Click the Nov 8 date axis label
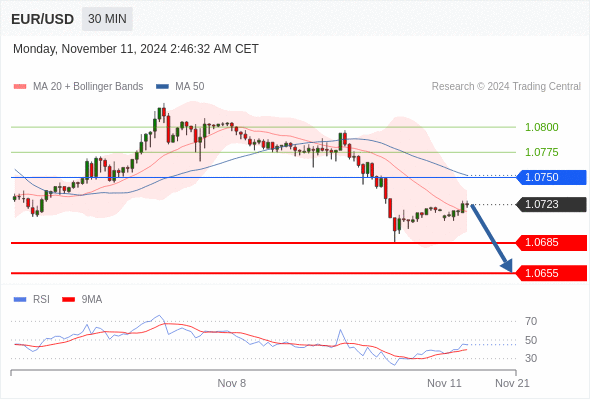This screenshot has width=590, height=400. coord(232,383)
